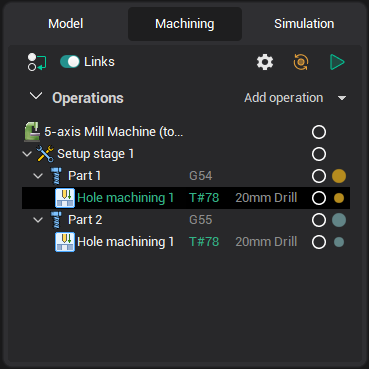The height and width of the screenshot is (369, 369).
Task: Click the Part 1 fixture icon
Action: (56, 176)
